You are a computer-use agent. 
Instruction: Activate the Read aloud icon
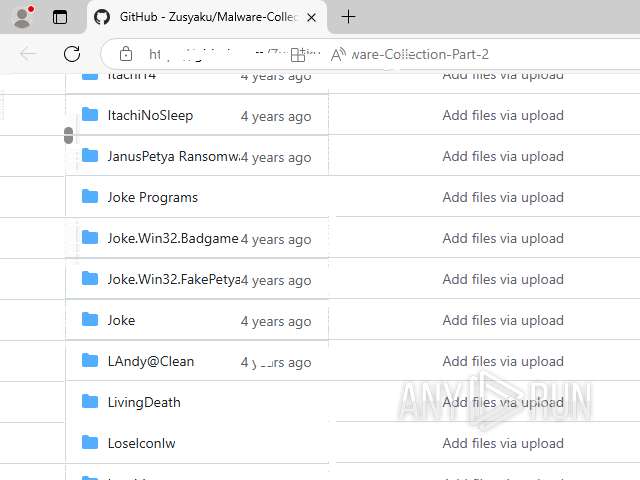pyautogui.click(x=338, y=54)
